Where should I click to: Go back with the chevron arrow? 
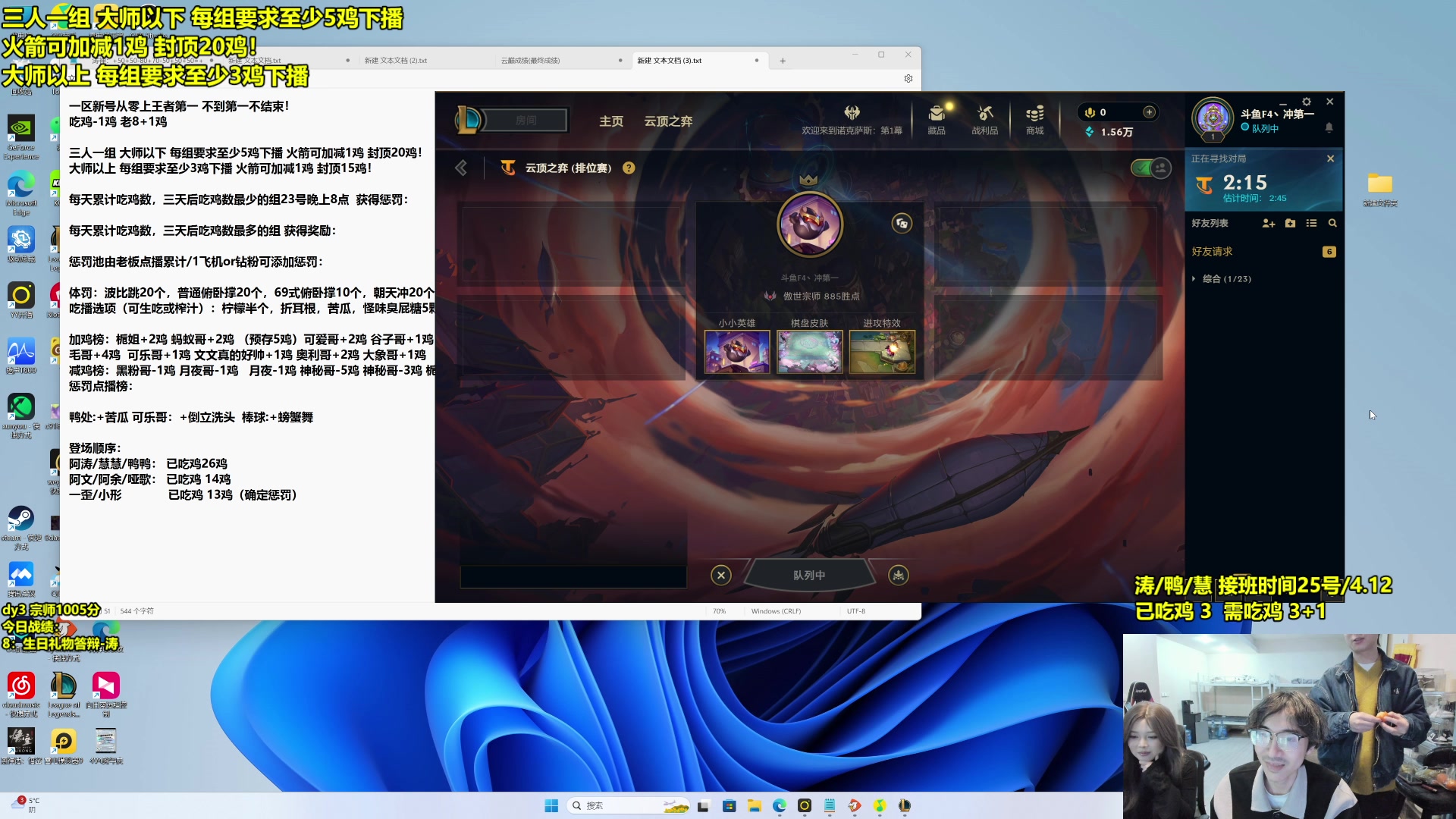click(x=461, y=168)
